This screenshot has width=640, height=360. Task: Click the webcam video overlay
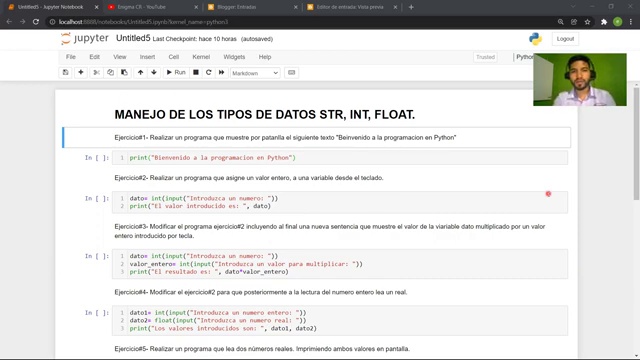(x=580, y=80)
